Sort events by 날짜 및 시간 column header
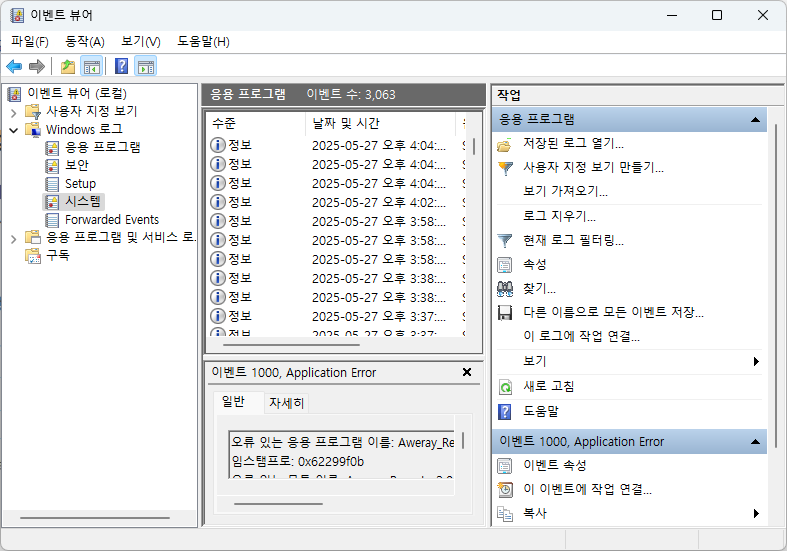Image resolution: width=787 pixels, height=551 pixels. (381, 123)
